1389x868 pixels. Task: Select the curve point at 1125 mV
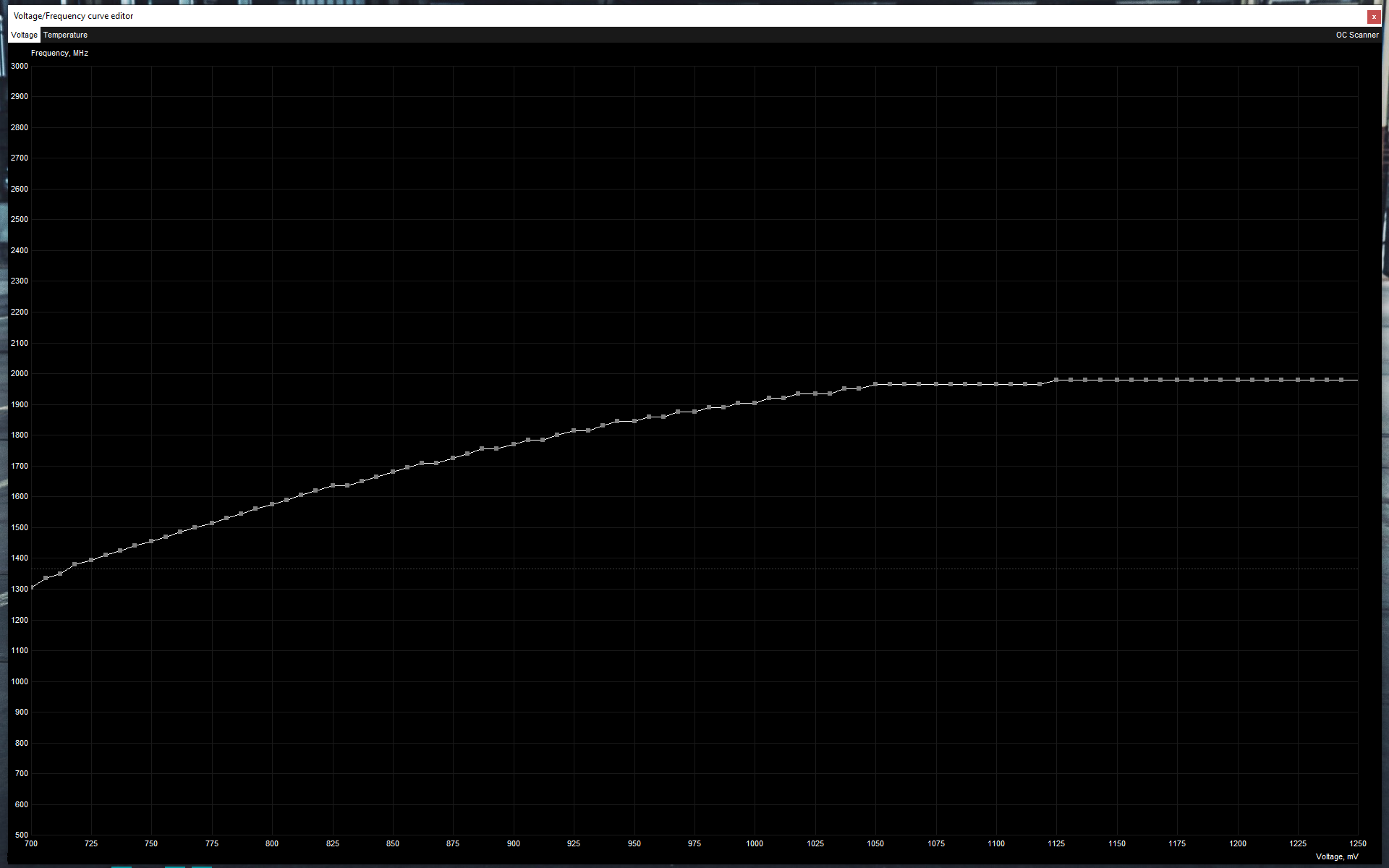click(1056, 379)
